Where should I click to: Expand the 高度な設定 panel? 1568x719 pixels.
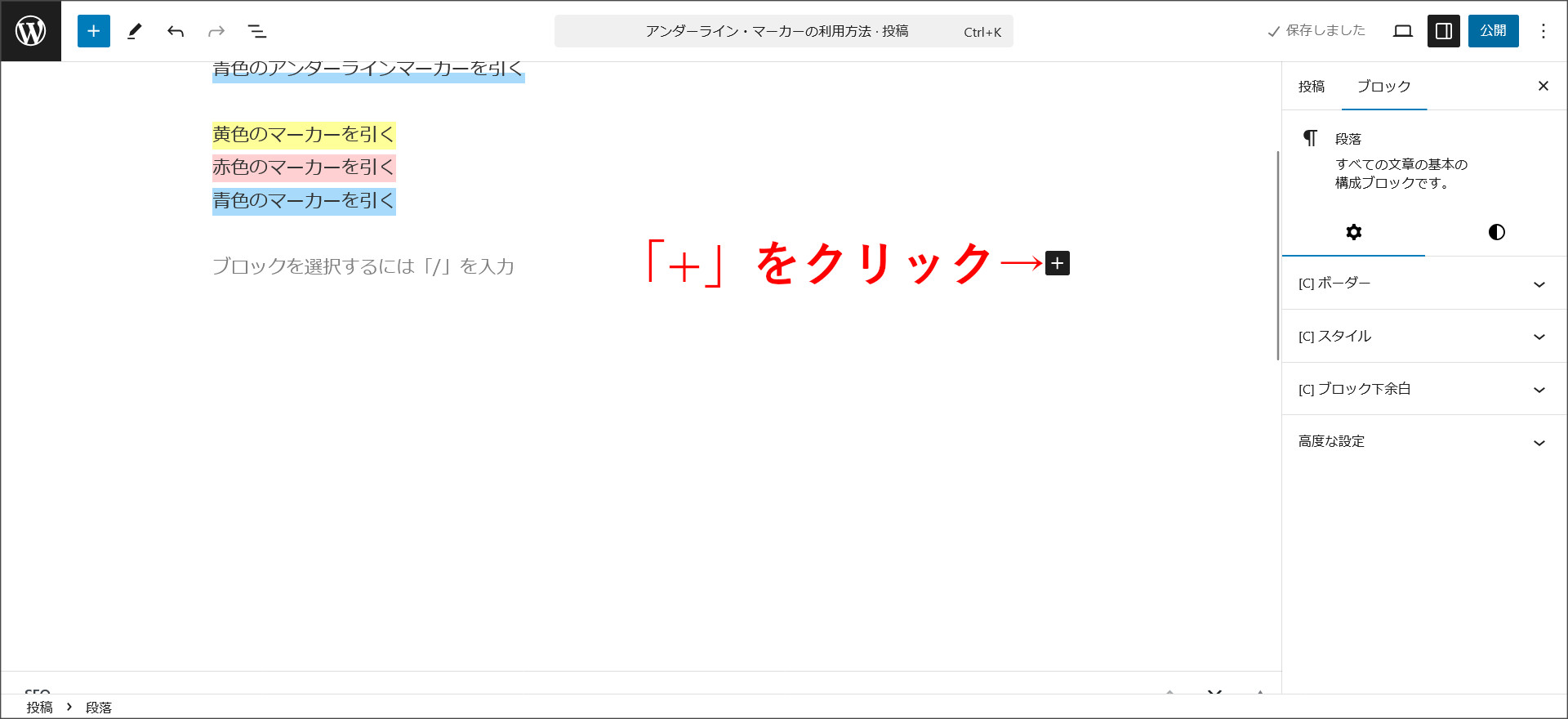(1423, 441)
